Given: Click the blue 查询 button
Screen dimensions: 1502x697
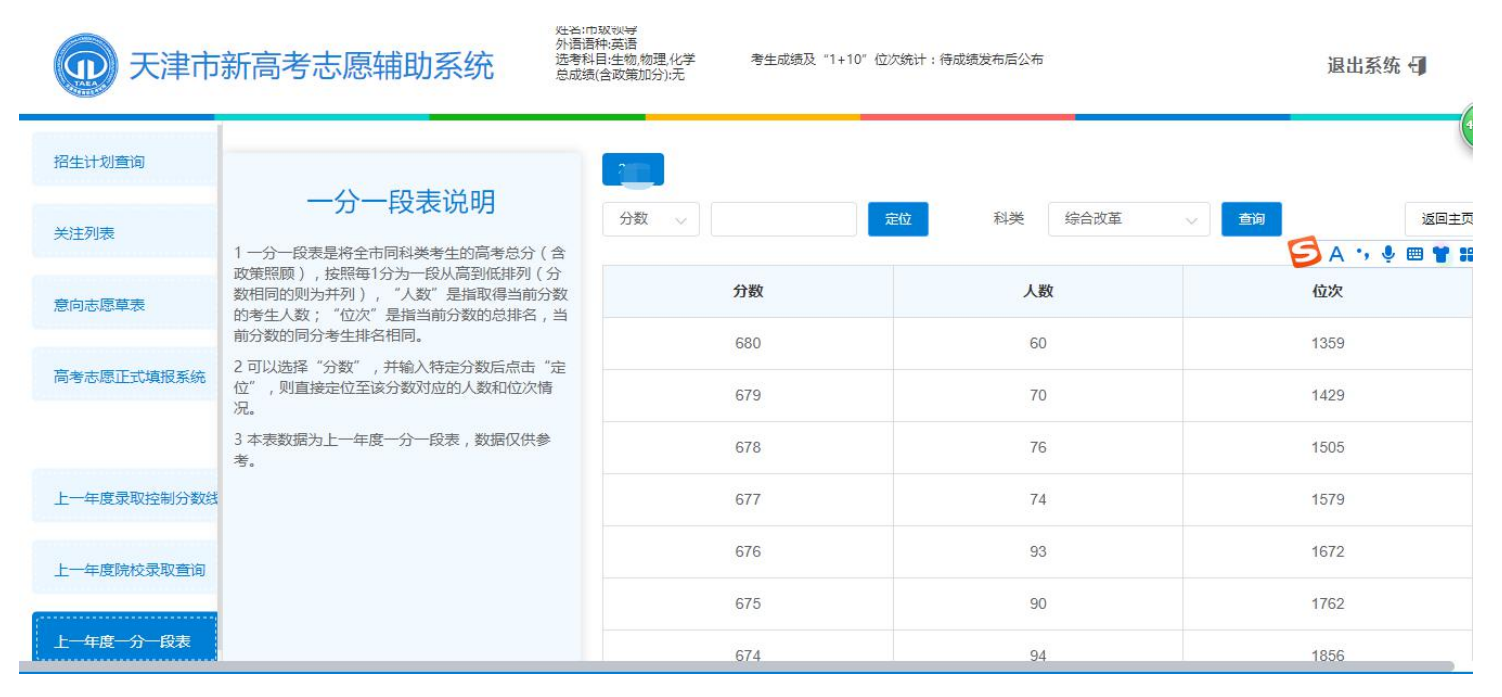Looking at the screenshot, I should [1251, 219].
